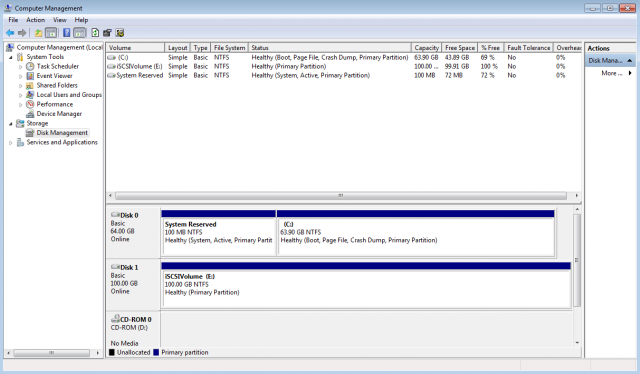This screenshot has width=640, height=374.
Task: Open the More Actions submenu
Action: [617, 73]
